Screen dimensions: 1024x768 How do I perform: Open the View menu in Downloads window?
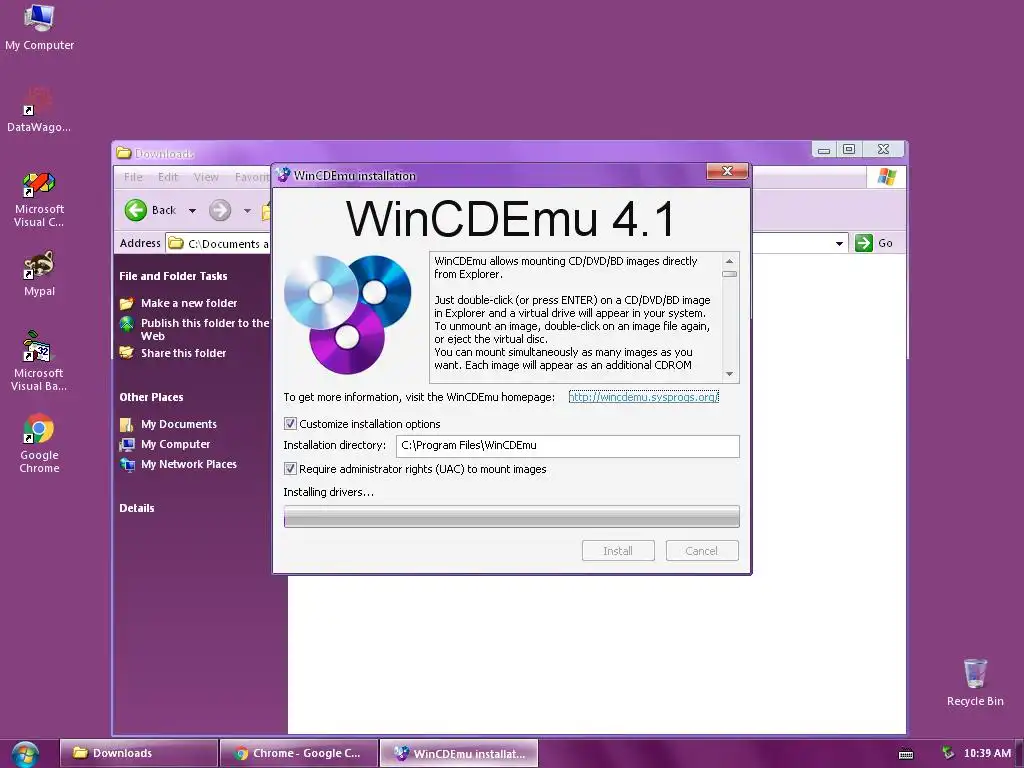pos(206,177)
